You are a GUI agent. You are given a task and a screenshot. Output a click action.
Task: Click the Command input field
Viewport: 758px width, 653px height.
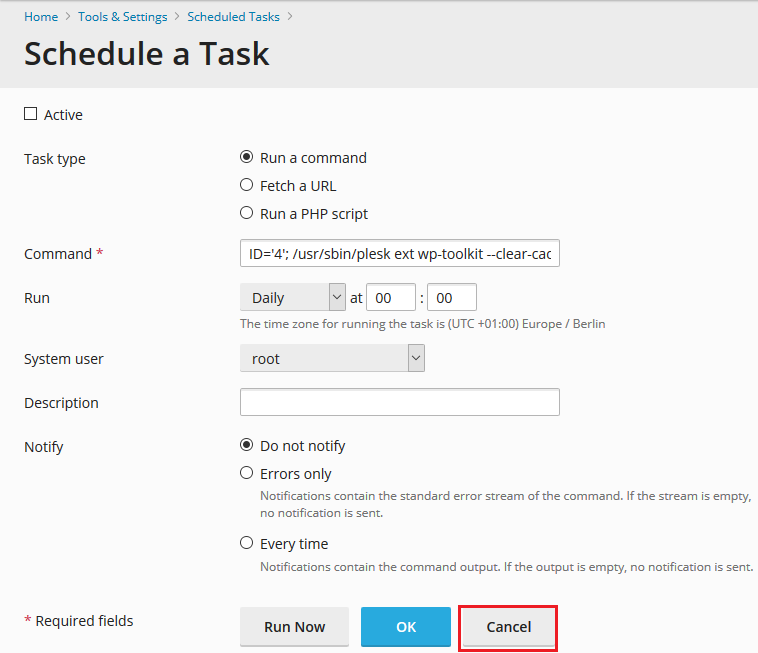(x=399, y=254)
